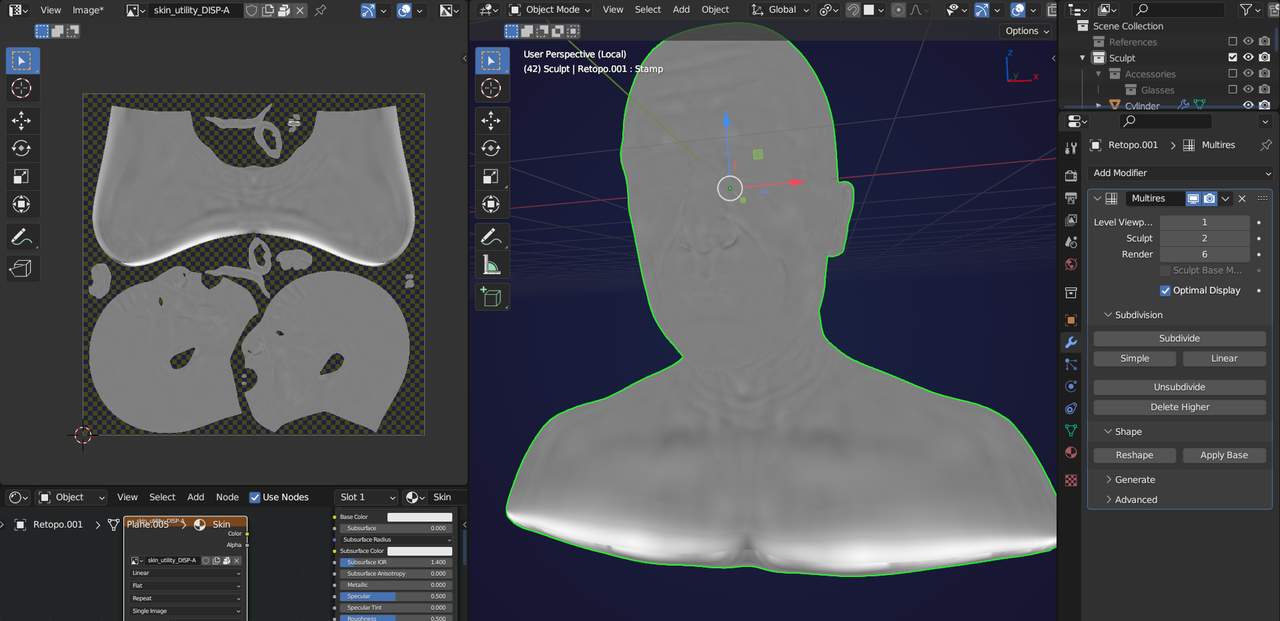Select the Cursor tool in 3D viewport
Screen dimensions: 1280x621
tap(491, 88)
